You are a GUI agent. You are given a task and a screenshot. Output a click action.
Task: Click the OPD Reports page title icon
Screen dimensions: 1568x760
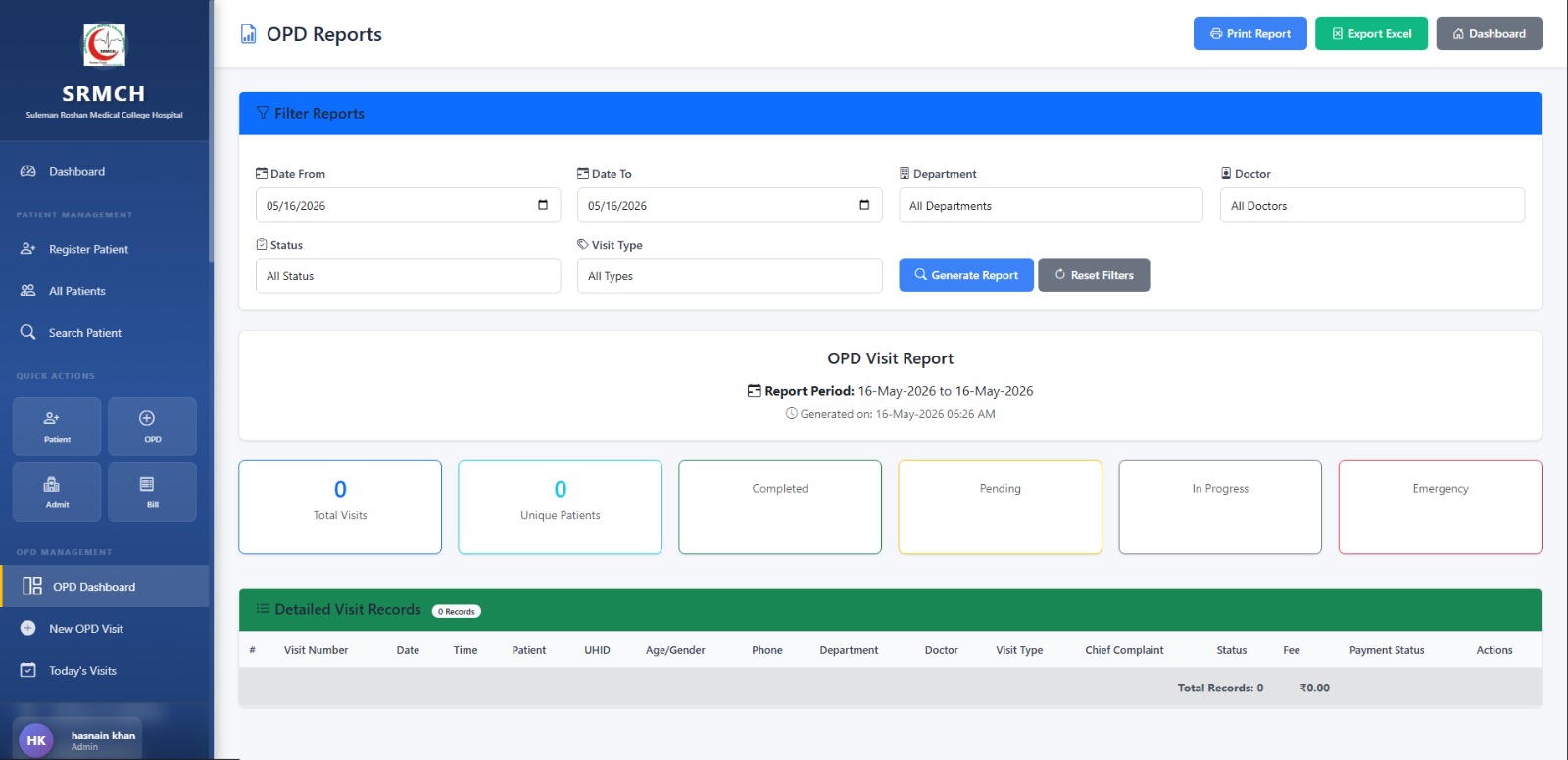point(249,34)
